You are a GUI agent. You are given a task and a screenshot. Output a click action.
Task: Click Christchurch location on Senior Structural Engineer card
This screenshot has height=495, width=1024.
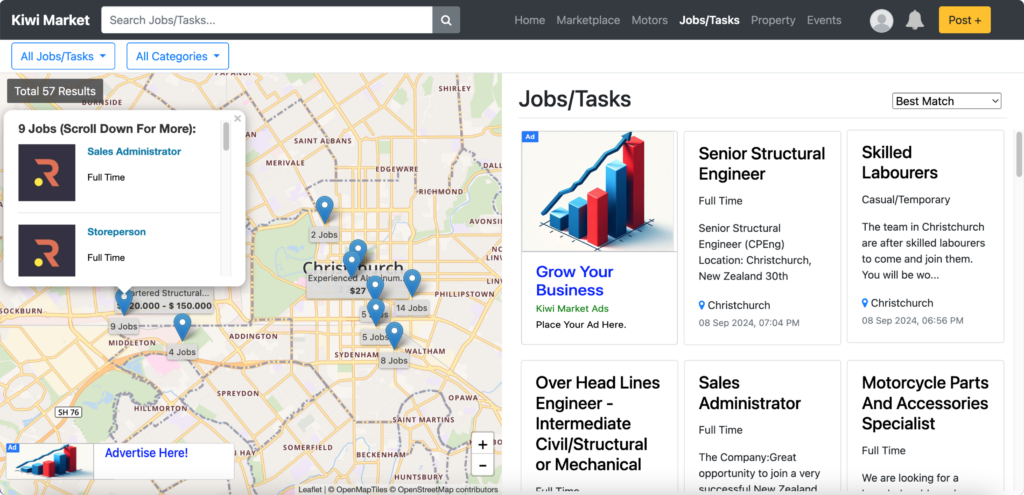point(739,305)
